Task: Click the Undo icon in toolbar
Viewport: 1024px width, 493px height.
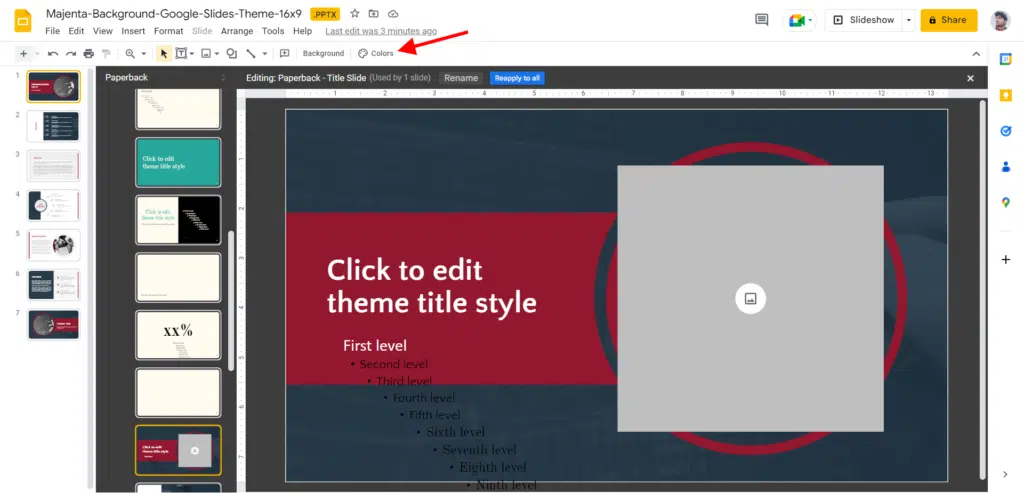Action: [52, 53]
